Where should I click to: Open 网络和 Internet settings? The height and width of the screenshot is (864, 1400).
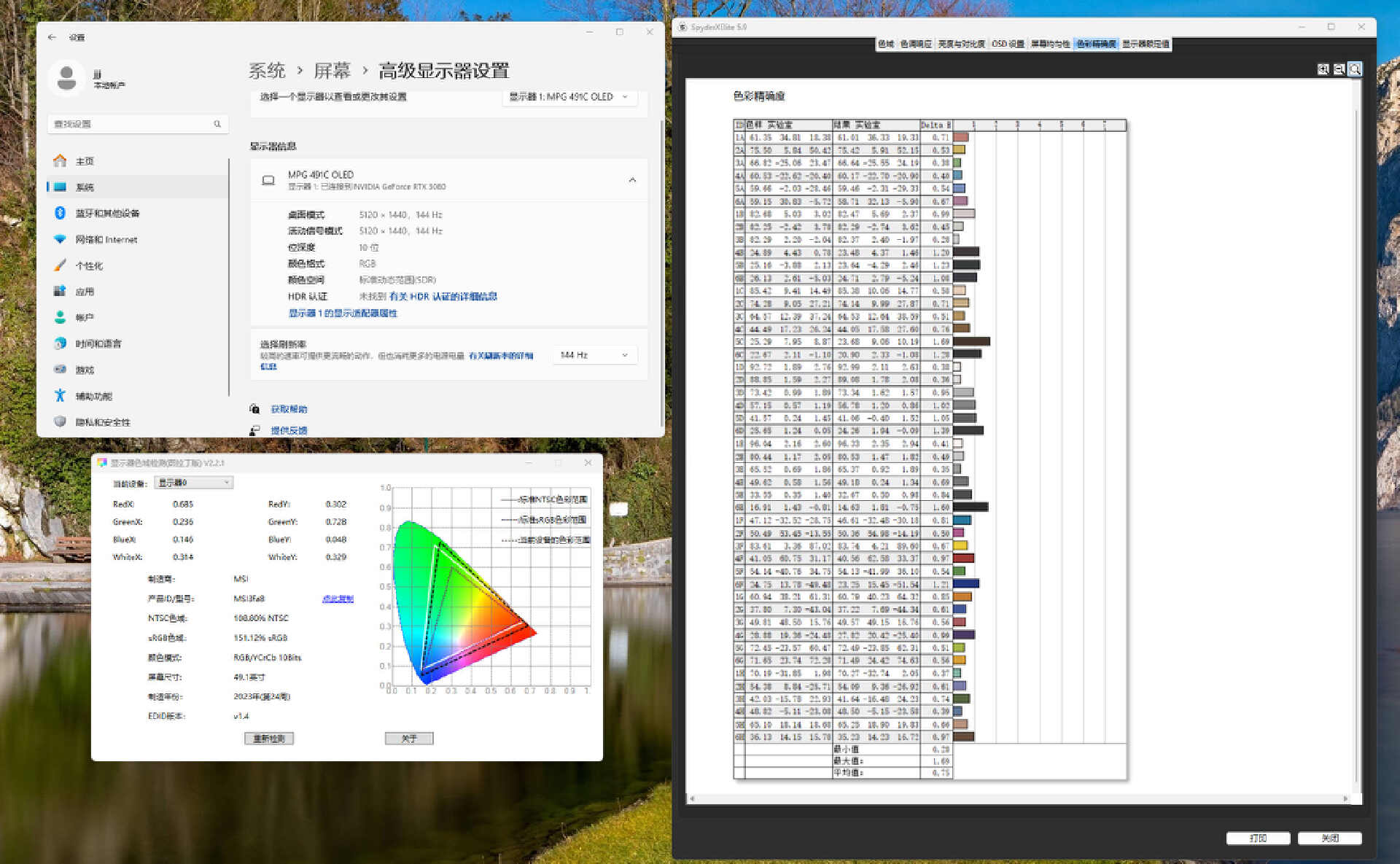[x=106, y=239]
